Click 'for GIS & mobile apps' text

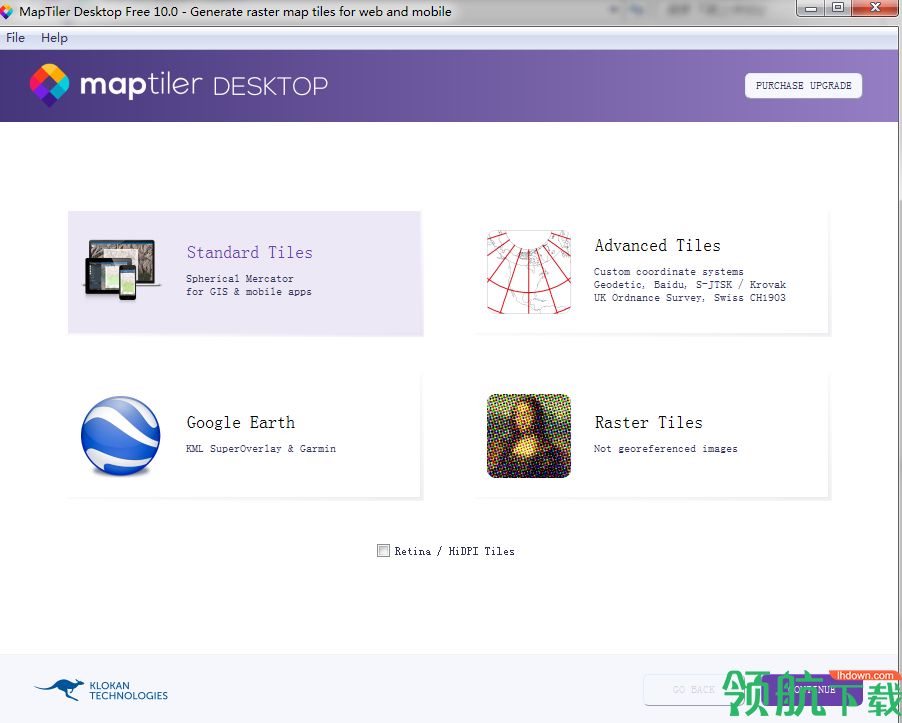coord(249,292)
